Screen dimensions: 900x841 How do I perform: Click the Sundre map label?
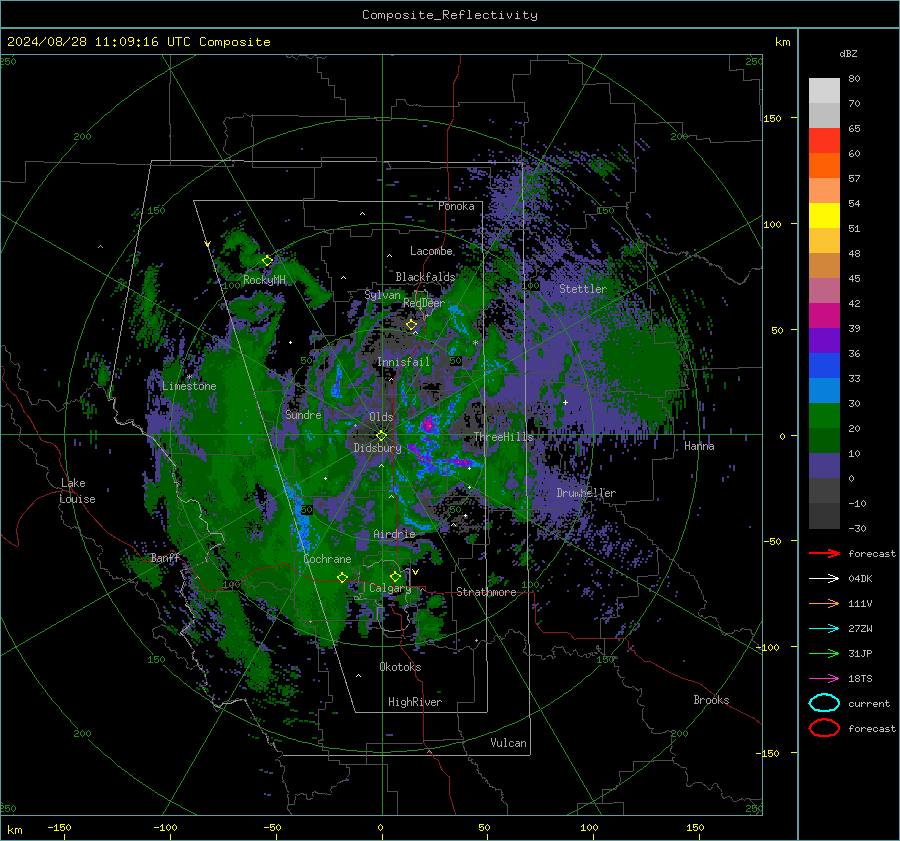pyautogui.click(x=303, y=414)
